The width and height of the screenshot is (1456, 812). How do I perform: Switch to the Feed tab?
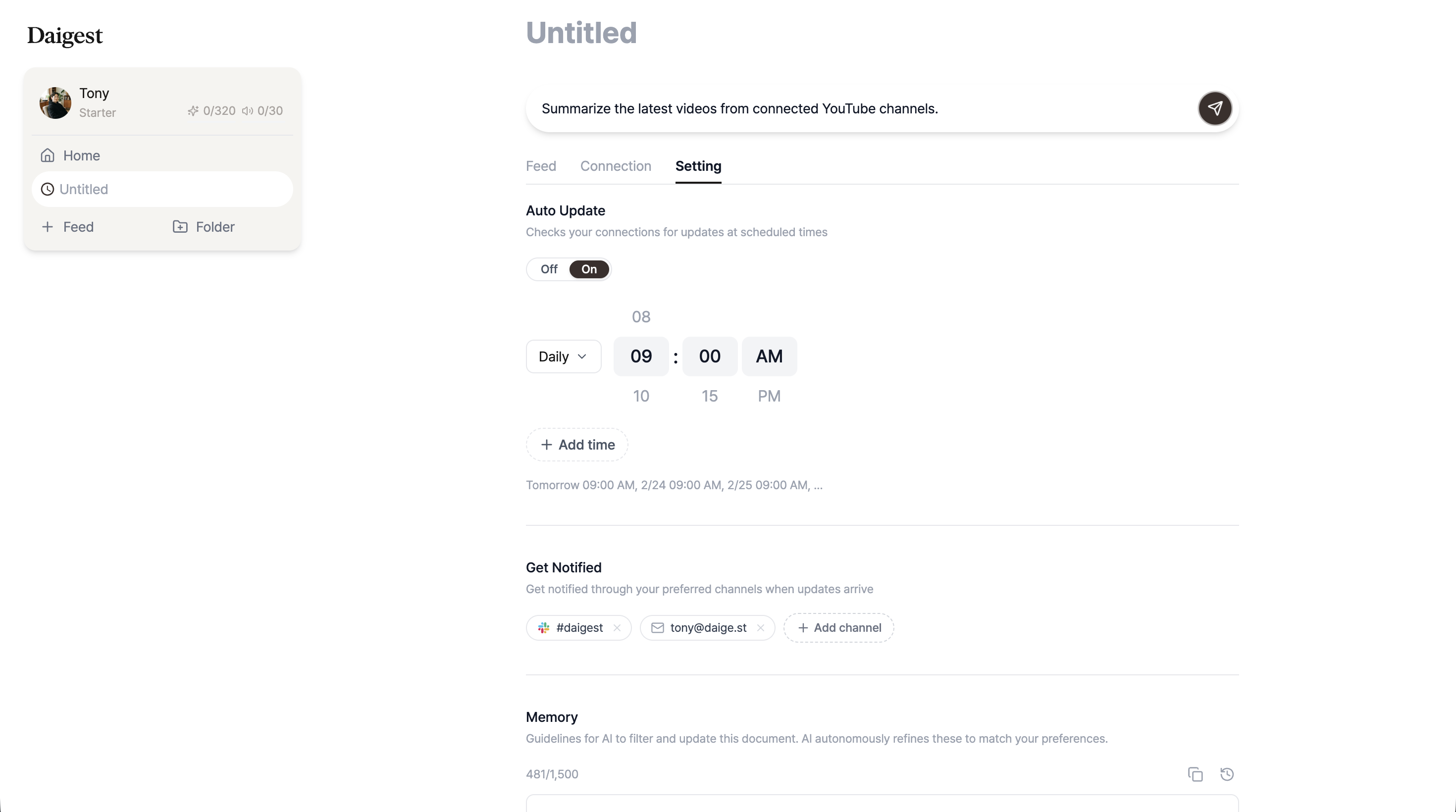(x=541, y=166)
